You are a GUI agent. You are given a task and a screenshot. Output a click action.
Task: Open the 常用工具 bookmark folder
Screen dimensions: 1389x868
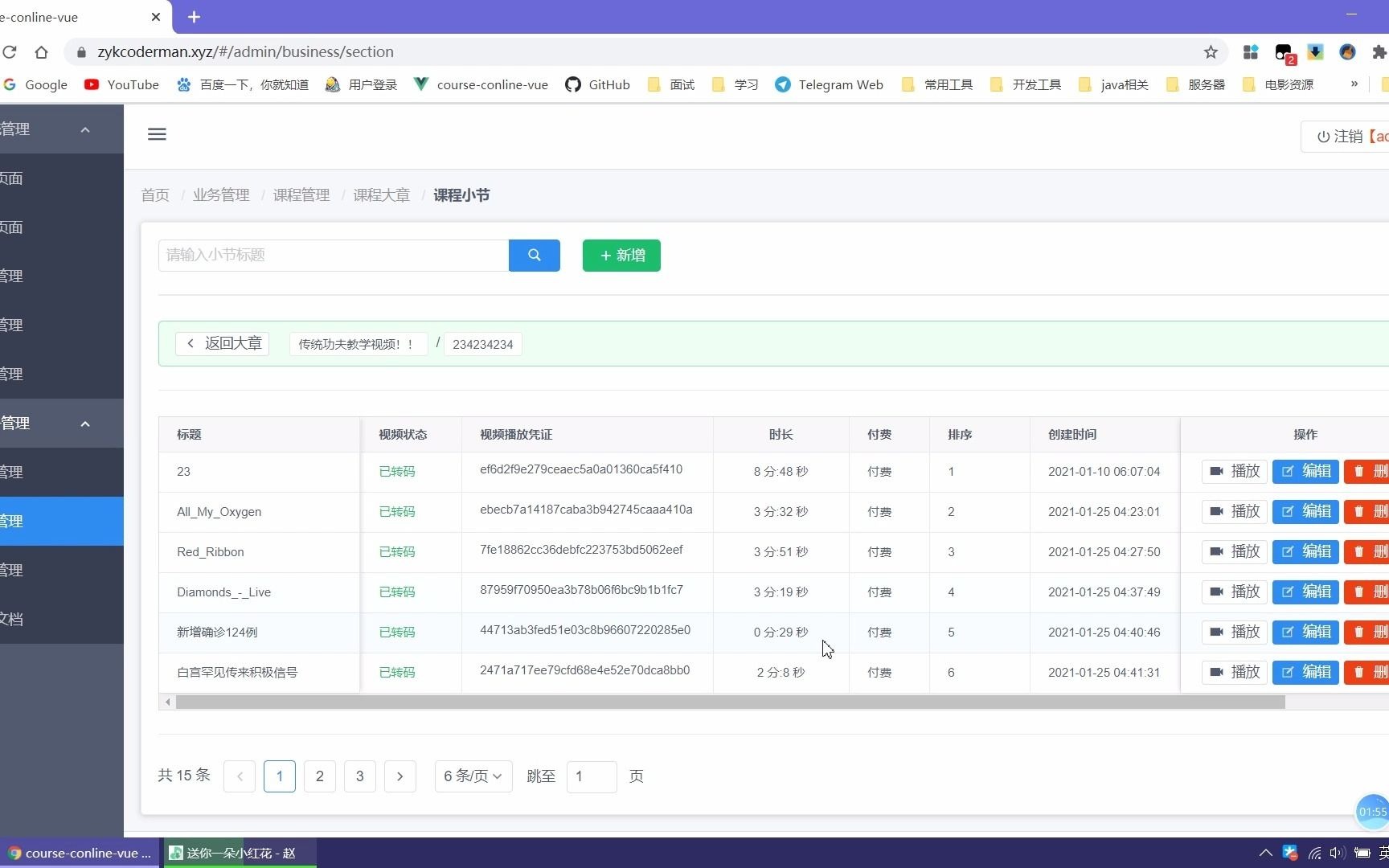point(937,84)
